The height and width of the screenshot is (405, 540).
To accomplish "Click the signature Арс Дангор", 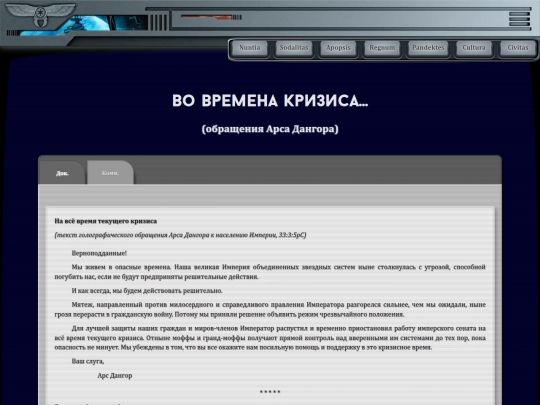I will (x=115, y=375).
